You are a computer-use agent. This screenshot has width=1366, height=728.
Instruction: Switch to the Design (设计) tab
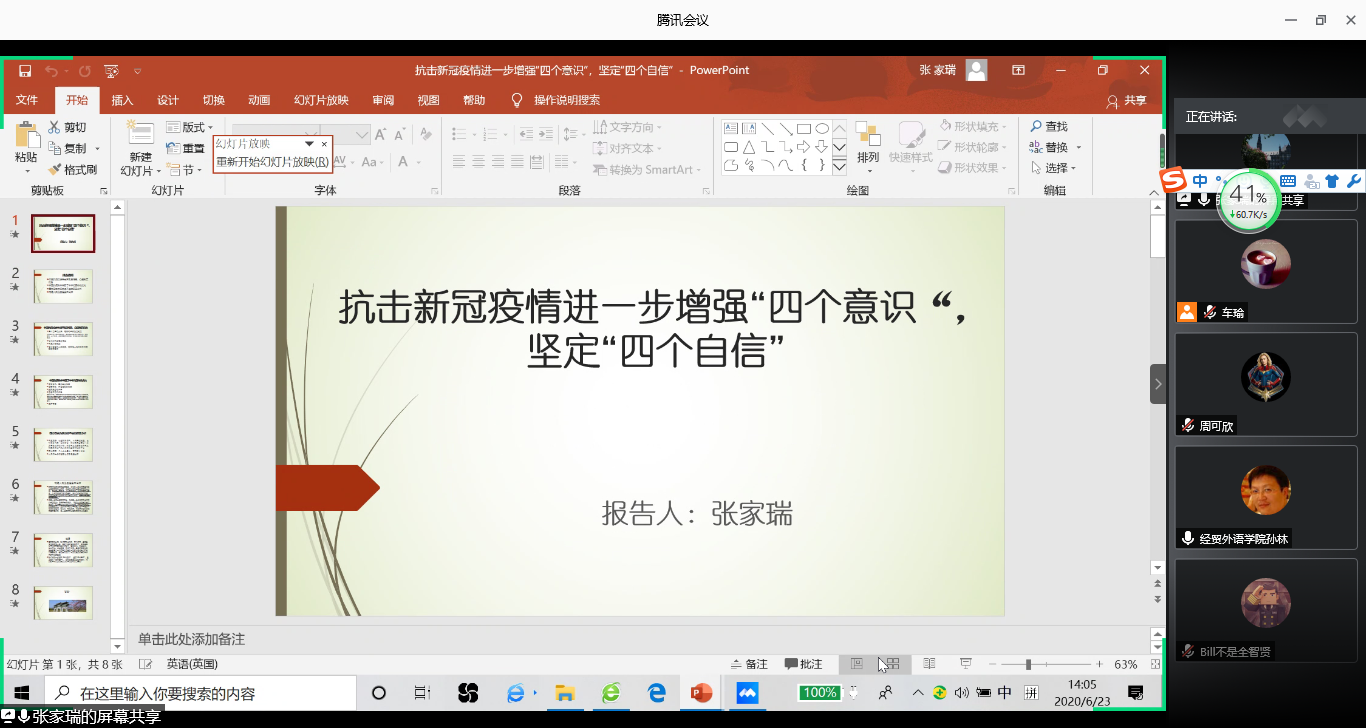[x=168, y=100]
